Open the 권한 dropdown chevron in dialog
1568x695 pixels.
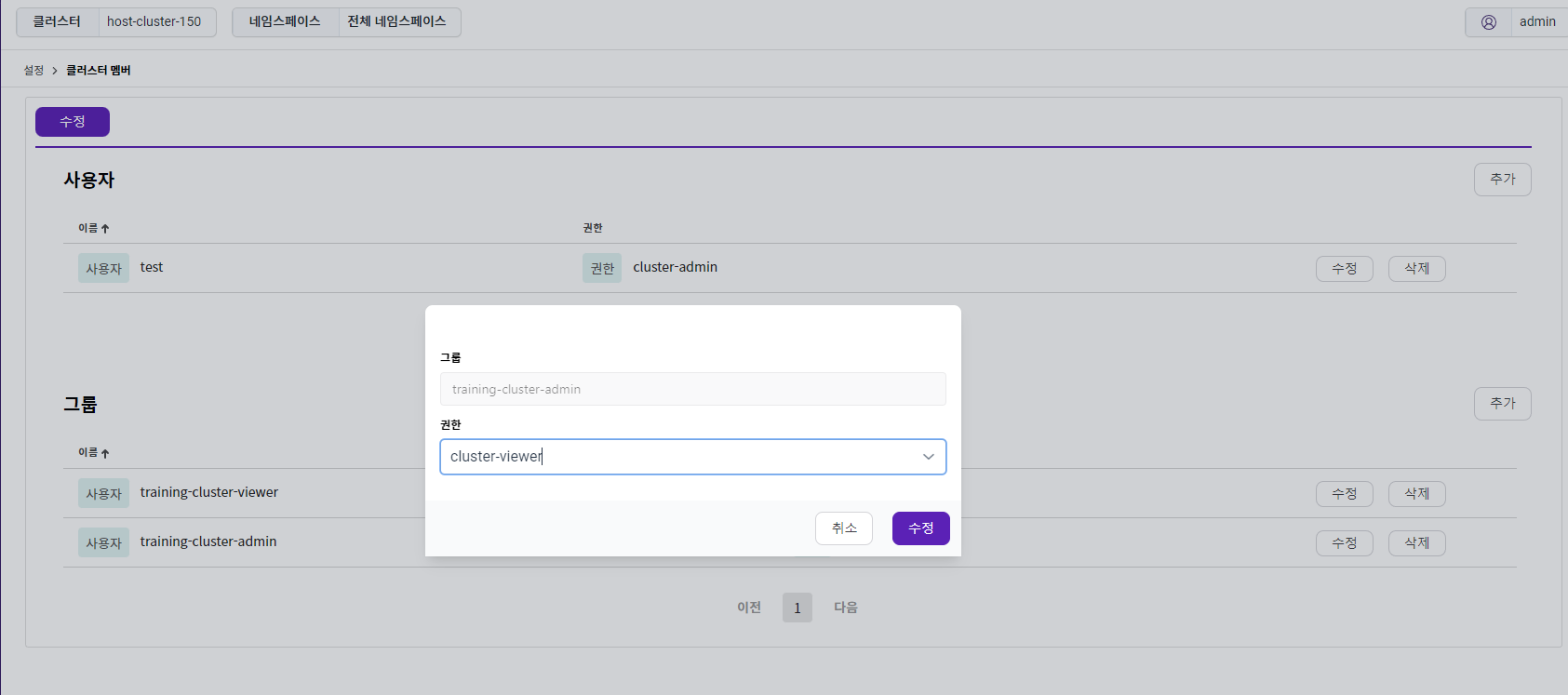[928, 457]
